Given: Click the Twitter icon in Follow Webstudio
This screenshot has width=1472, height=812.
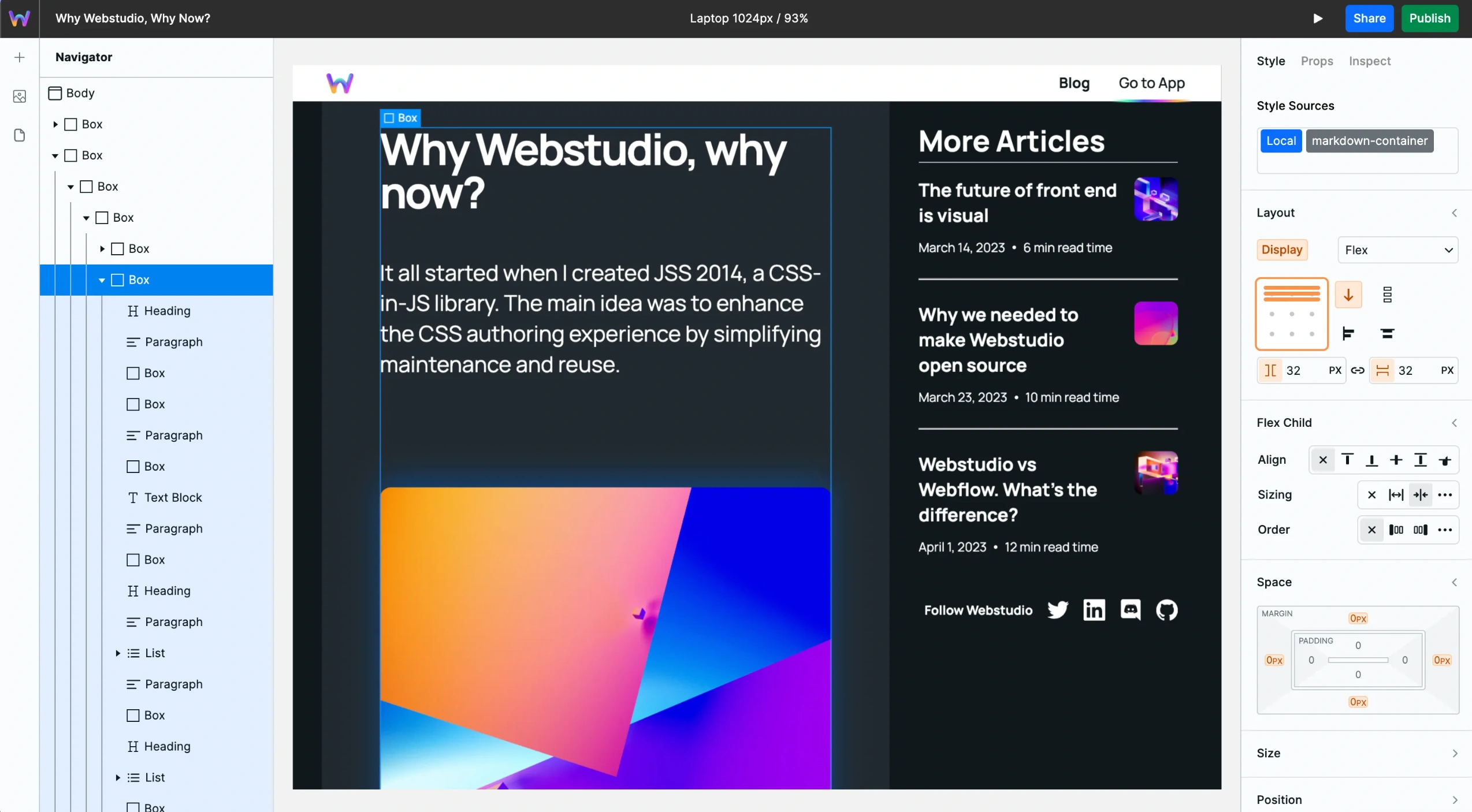Looking at the screenshot, I should click(x=1058, y=610).
